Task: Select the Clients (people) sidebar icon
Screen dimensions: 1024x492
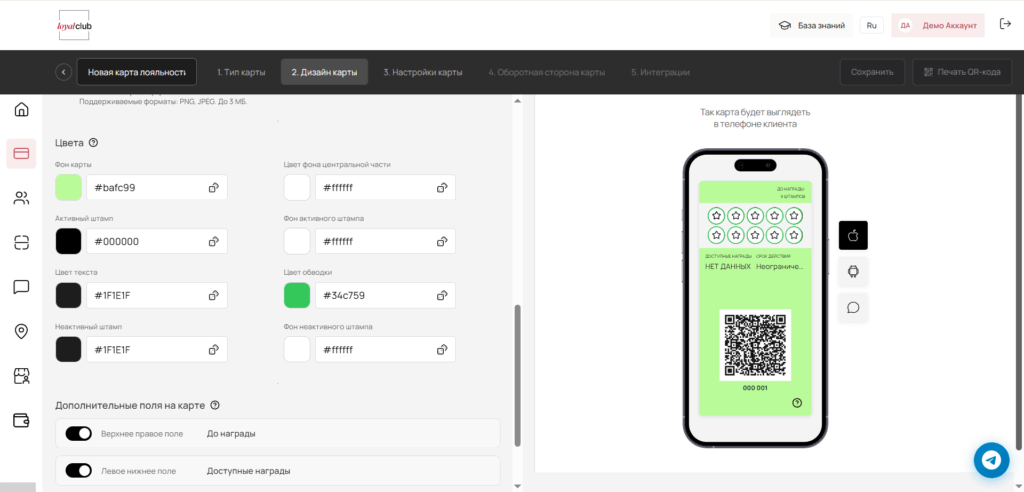Action: [x=21, y=198]
